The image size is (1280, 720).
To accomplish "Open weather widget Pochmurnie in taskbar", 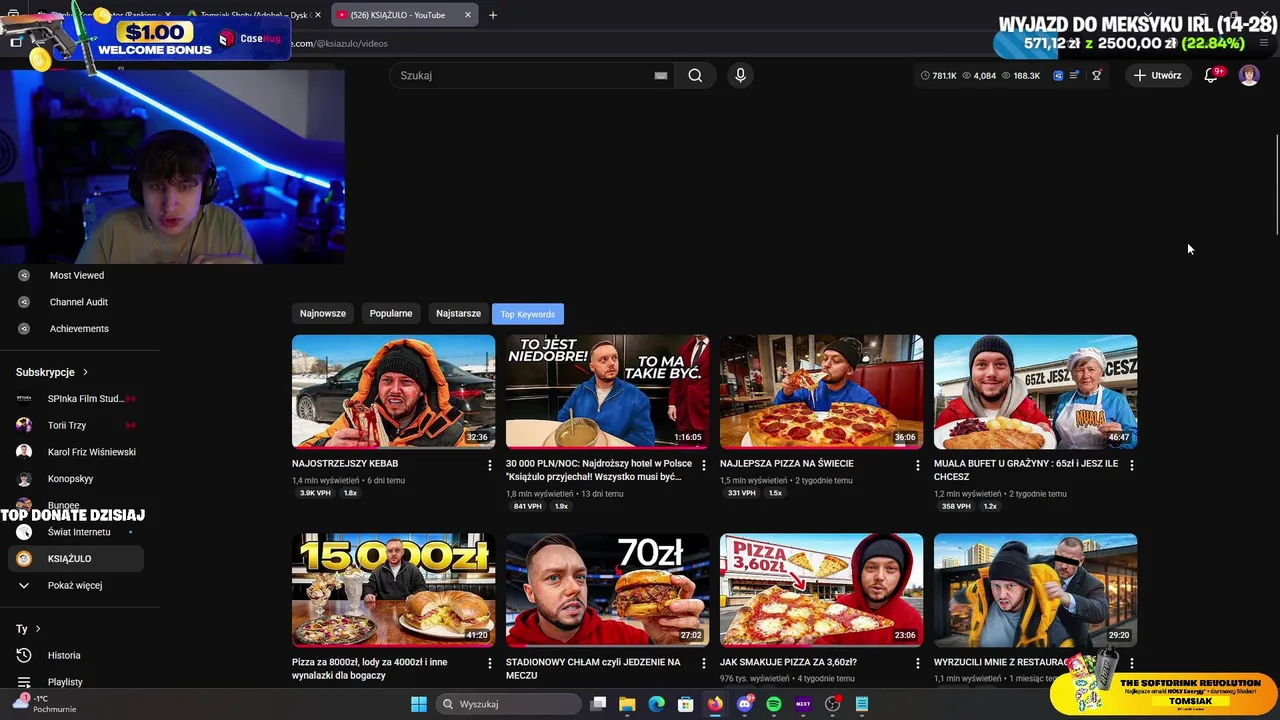I will tap(45, 704).
